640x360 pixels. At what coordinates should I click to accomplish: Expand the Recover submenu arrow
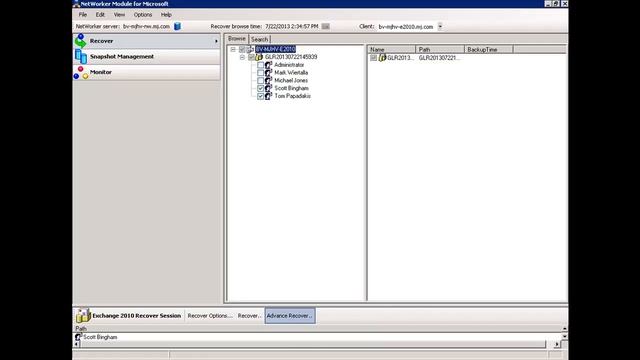pos(216,41)
